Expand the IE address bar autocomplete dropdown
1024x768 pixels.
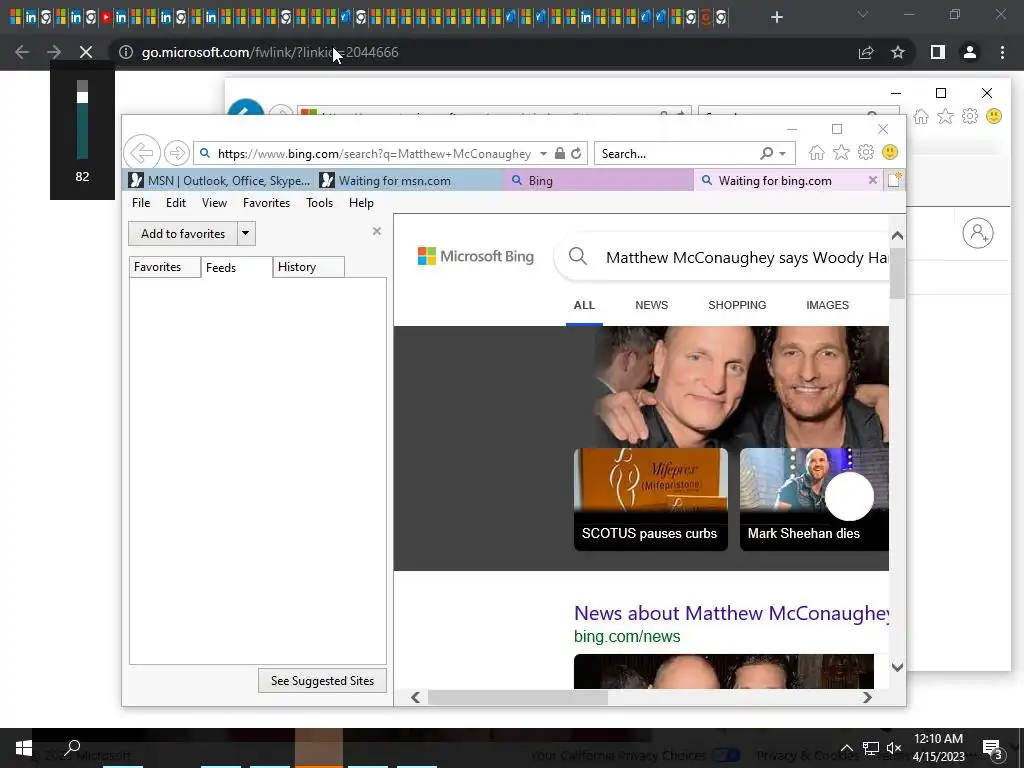point(543,153)
